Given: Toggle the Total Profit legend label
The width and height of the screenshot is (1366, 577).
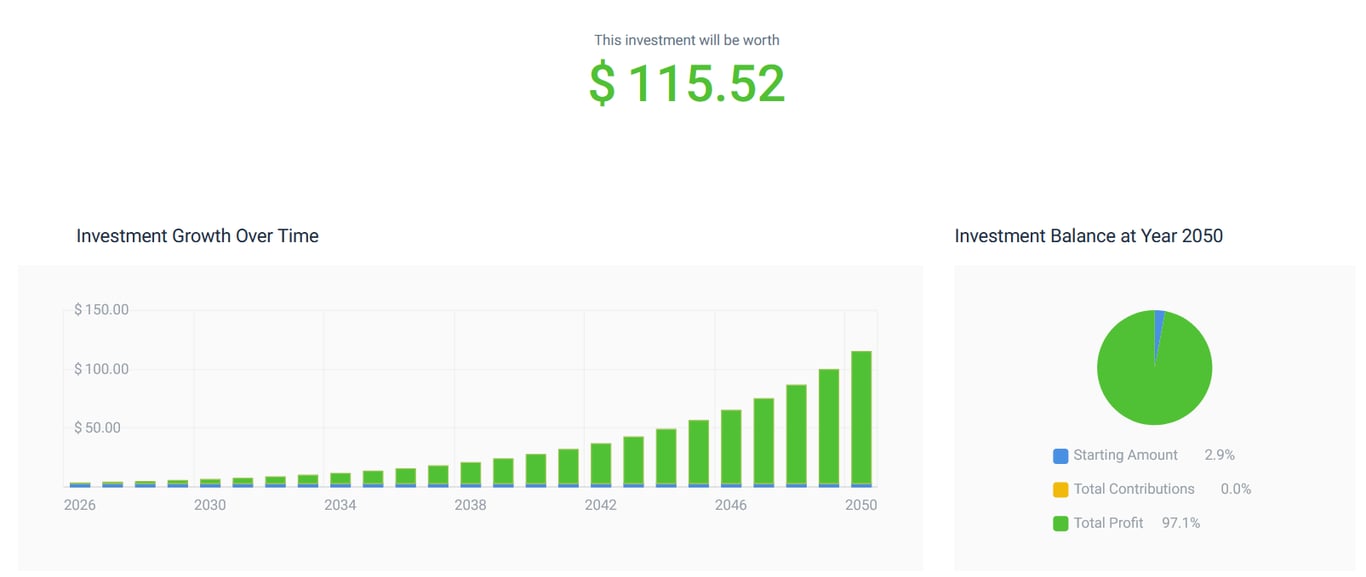Looking at the screenshot, I should (1108, 523).
